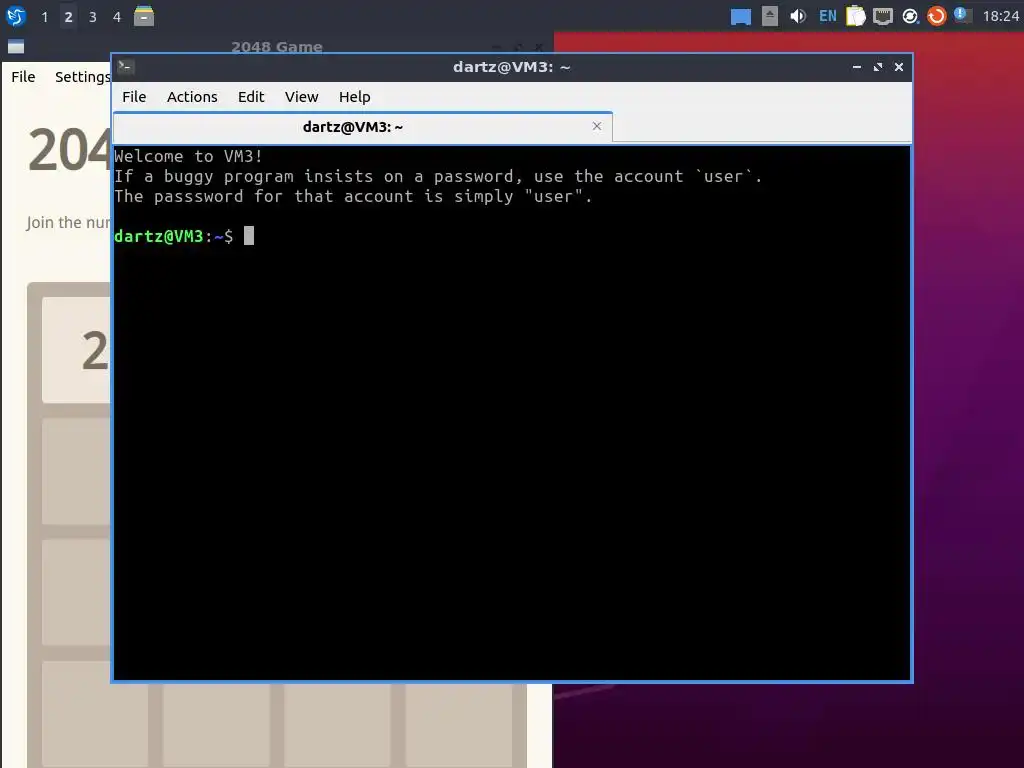1024x768 pixels.
Task: Open the file manager drawer icon in the panel
Action: [144, 16]
